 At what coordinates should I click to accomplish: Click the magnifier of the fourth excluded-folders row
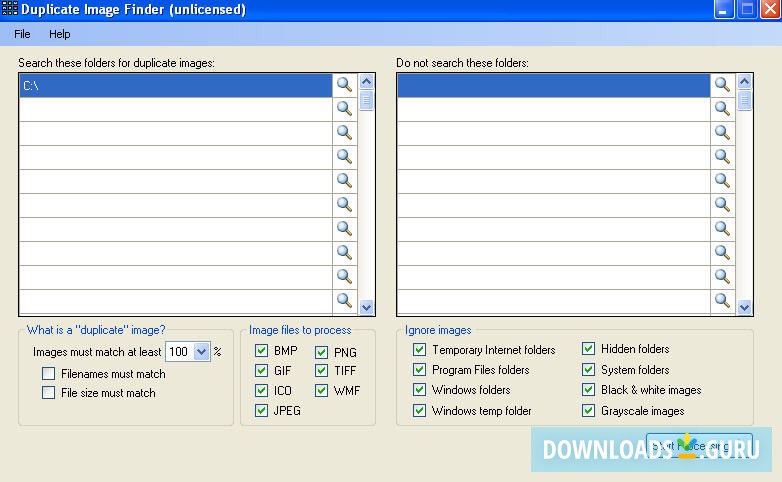pos(723,157)
